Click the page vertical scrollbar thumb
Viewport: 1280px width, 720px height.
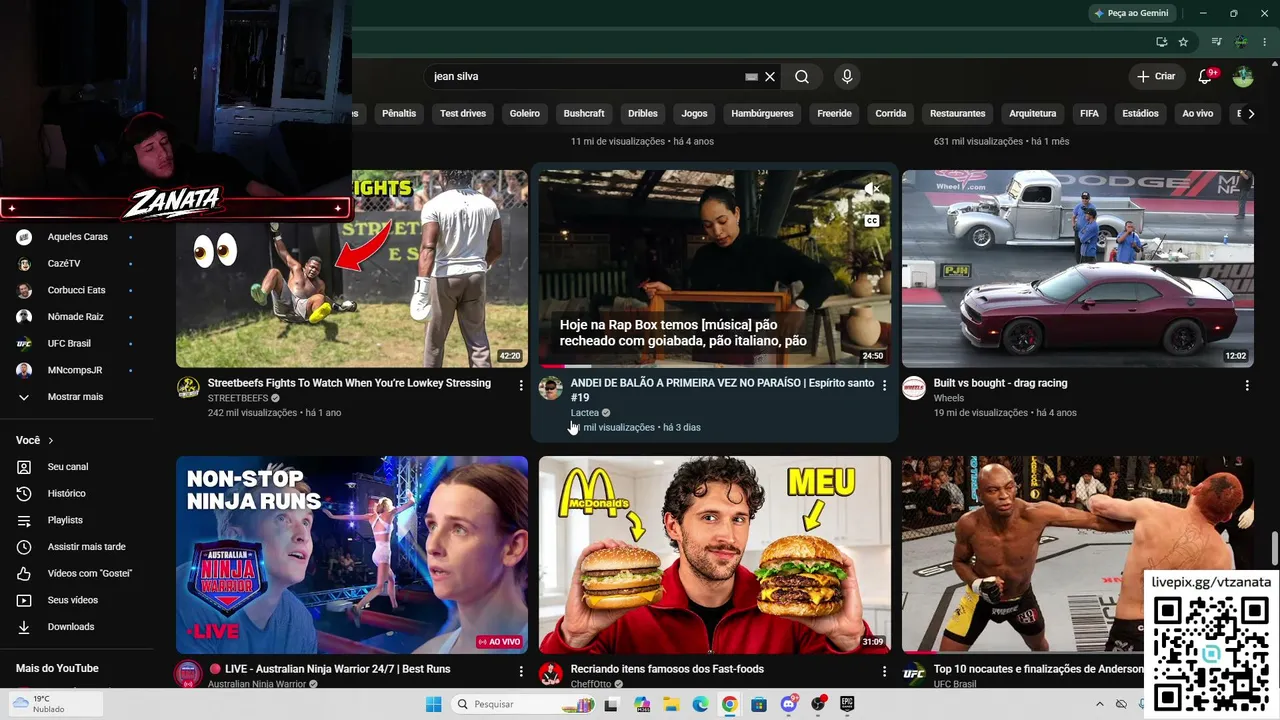point(1274,548)
